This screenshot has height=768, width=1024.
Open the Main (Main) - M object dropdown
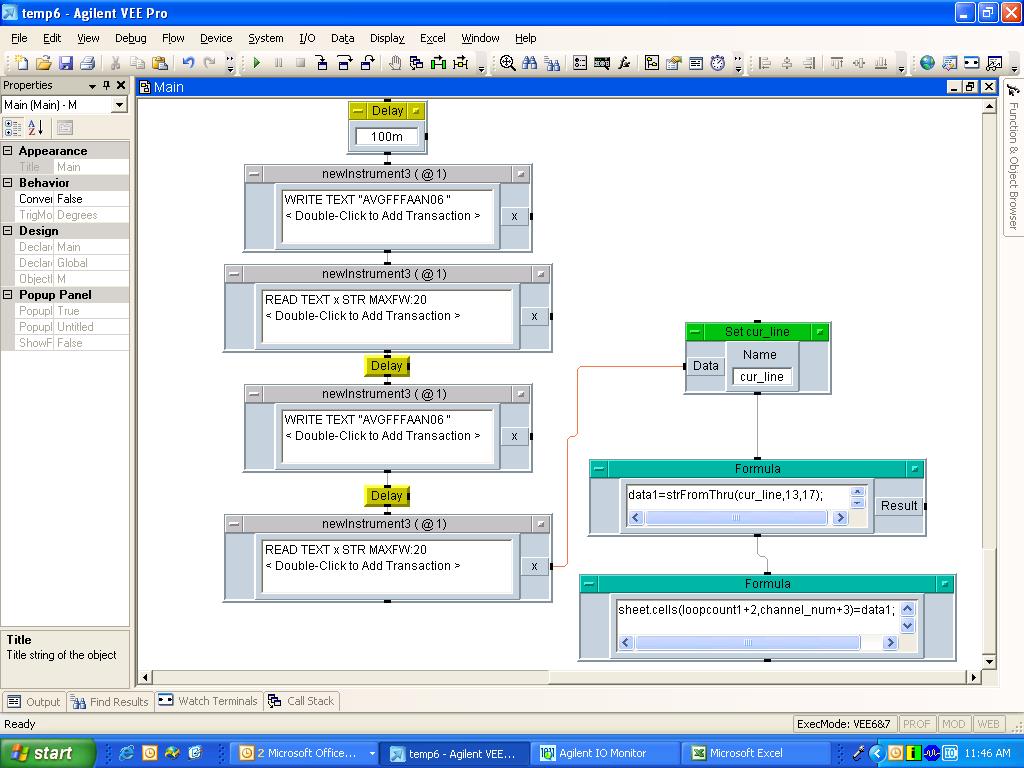click(x=119, y=105)
